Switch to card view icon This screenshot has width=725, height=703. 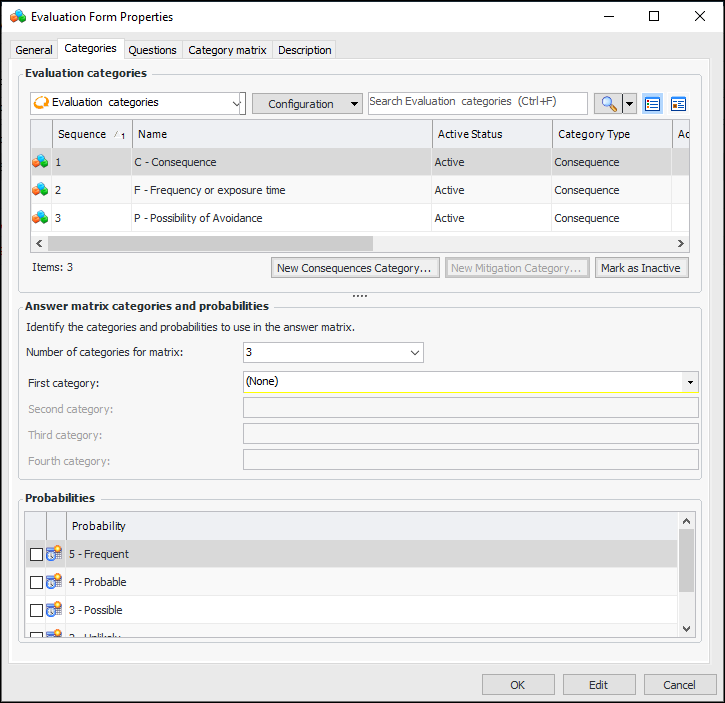679,104
